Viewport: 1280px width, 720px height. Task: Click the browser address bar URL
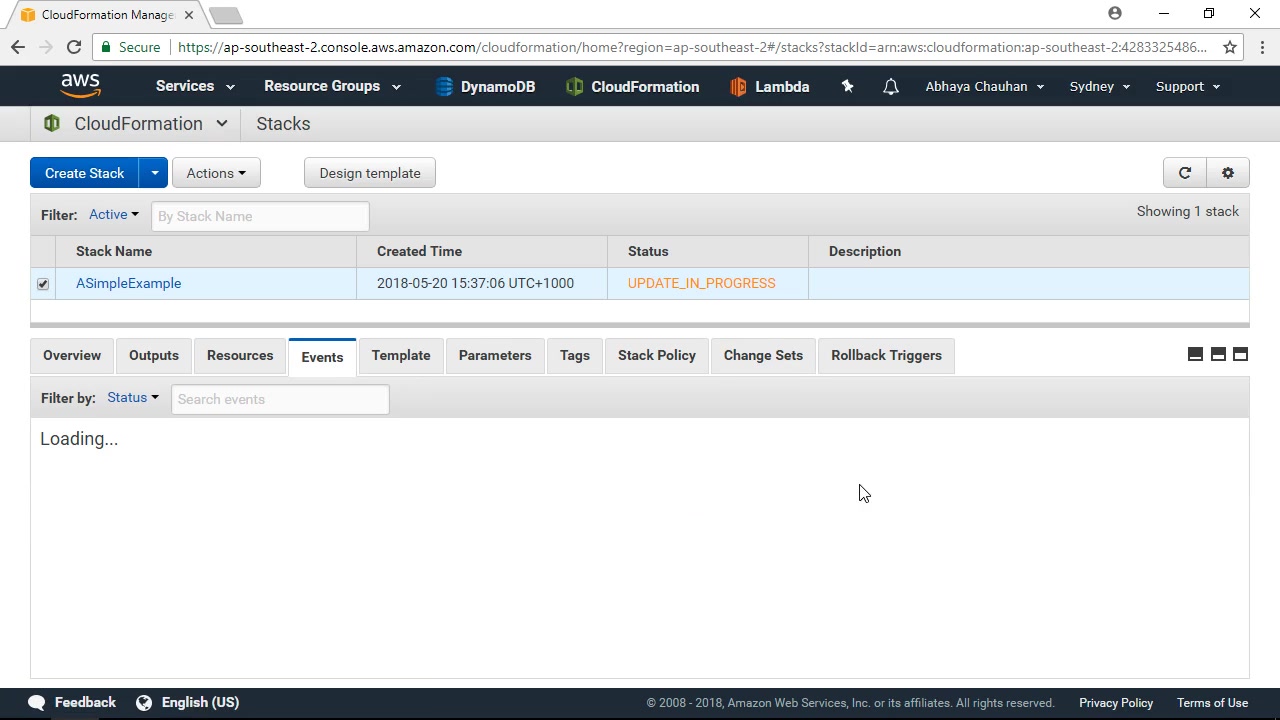click(692, 47)
